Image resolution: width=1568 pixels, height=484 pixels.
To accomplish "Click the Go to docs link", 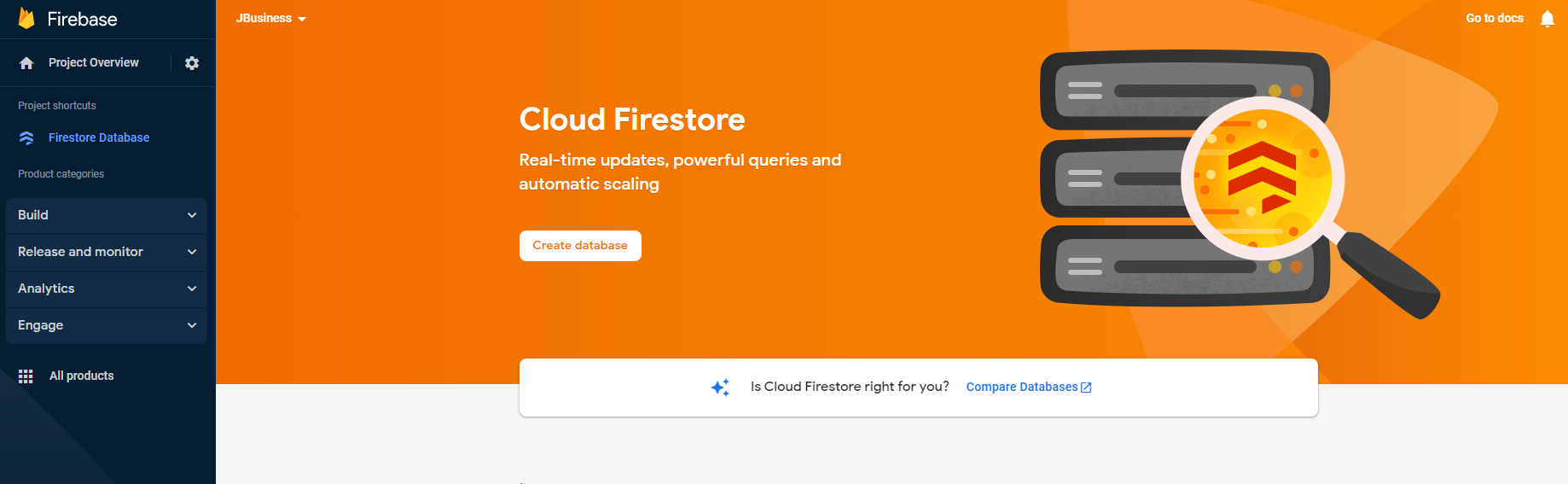I will click(1494, 18).
